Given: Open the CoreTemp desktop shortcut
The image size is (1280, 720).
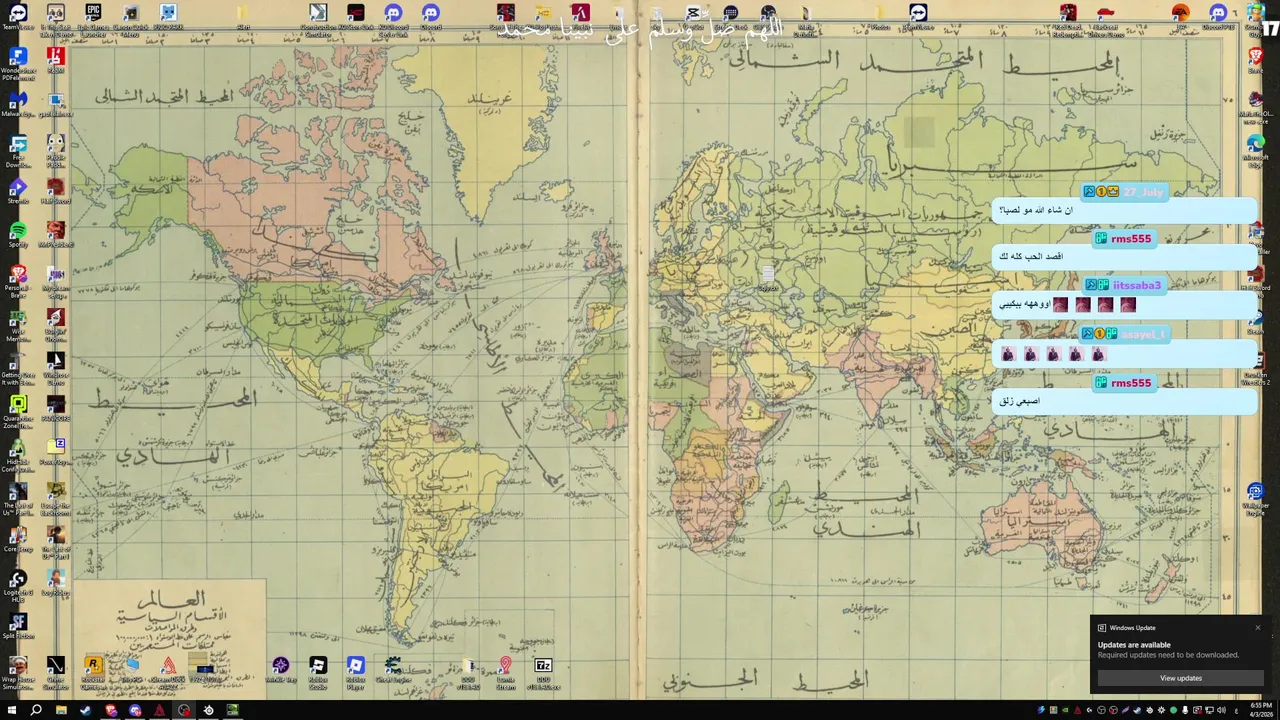Looking at the screenshot, I should click(x=17, y=541).
